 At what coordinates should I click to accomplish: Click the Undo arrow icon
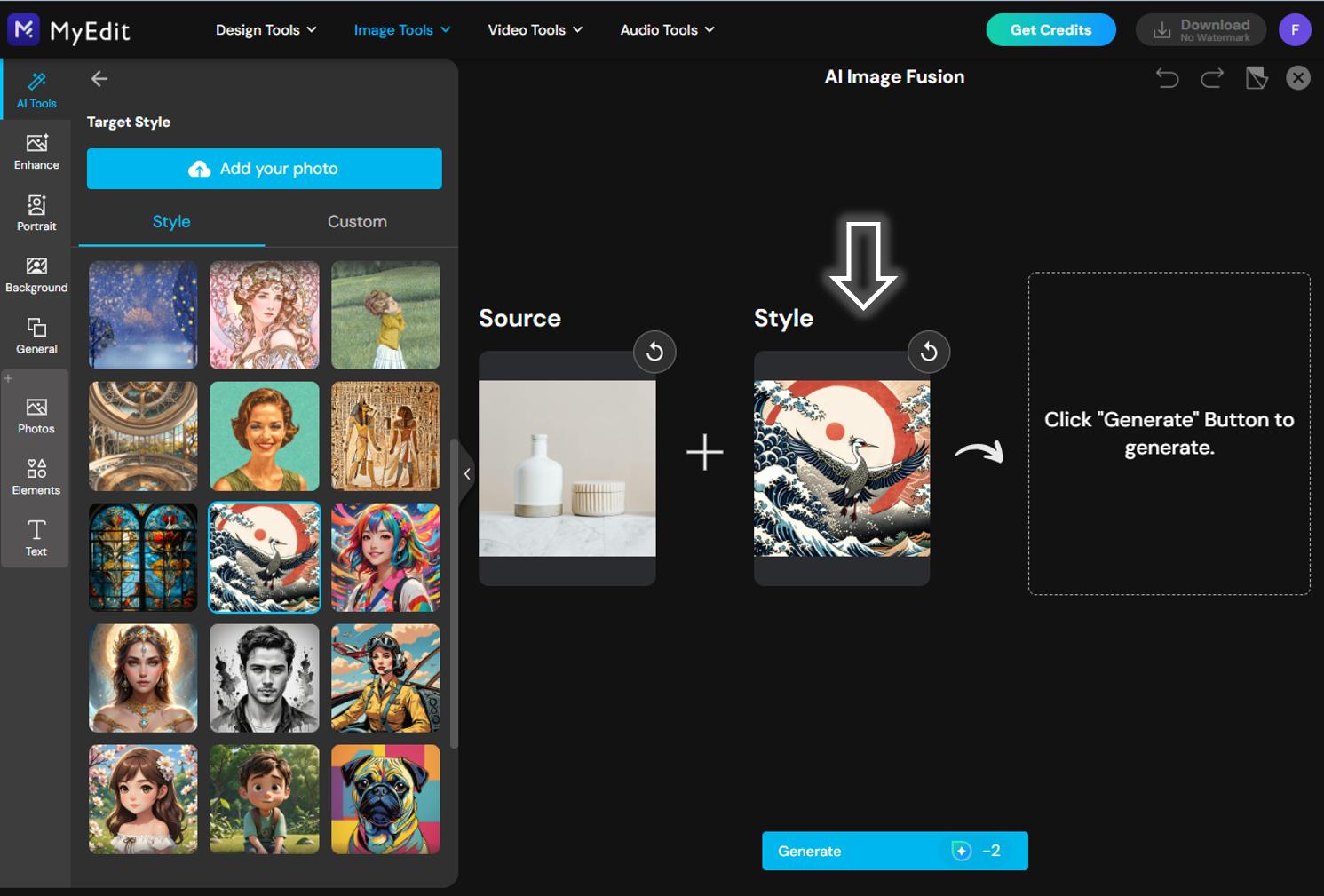coord(1167,78)
